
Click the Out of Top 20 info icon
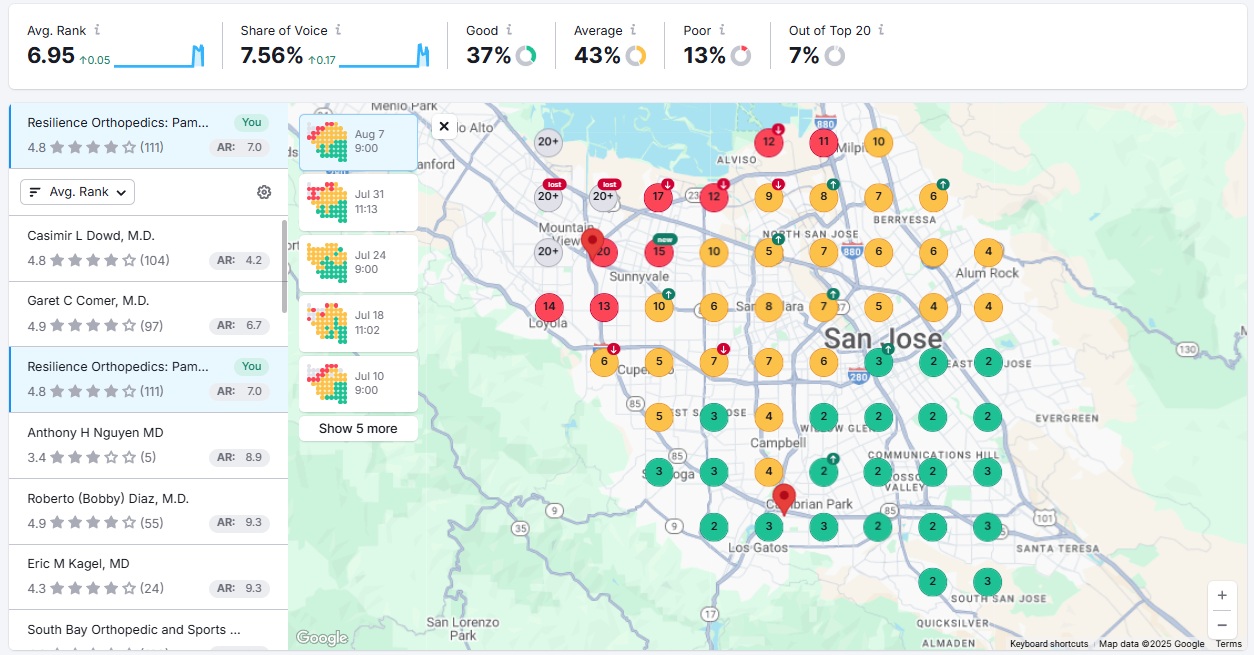880,31
